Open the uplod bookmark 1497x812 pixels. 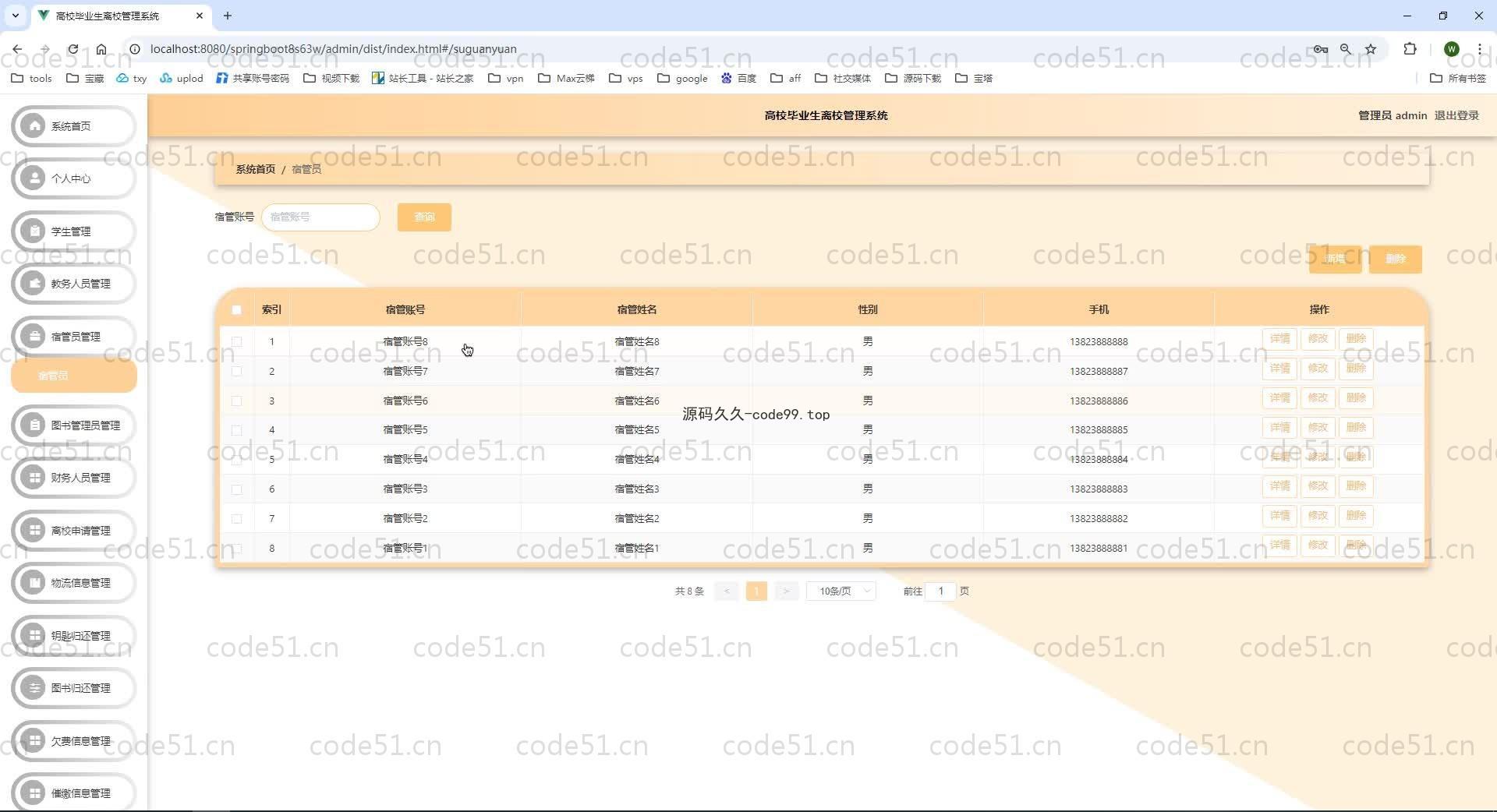click(182, 78)
